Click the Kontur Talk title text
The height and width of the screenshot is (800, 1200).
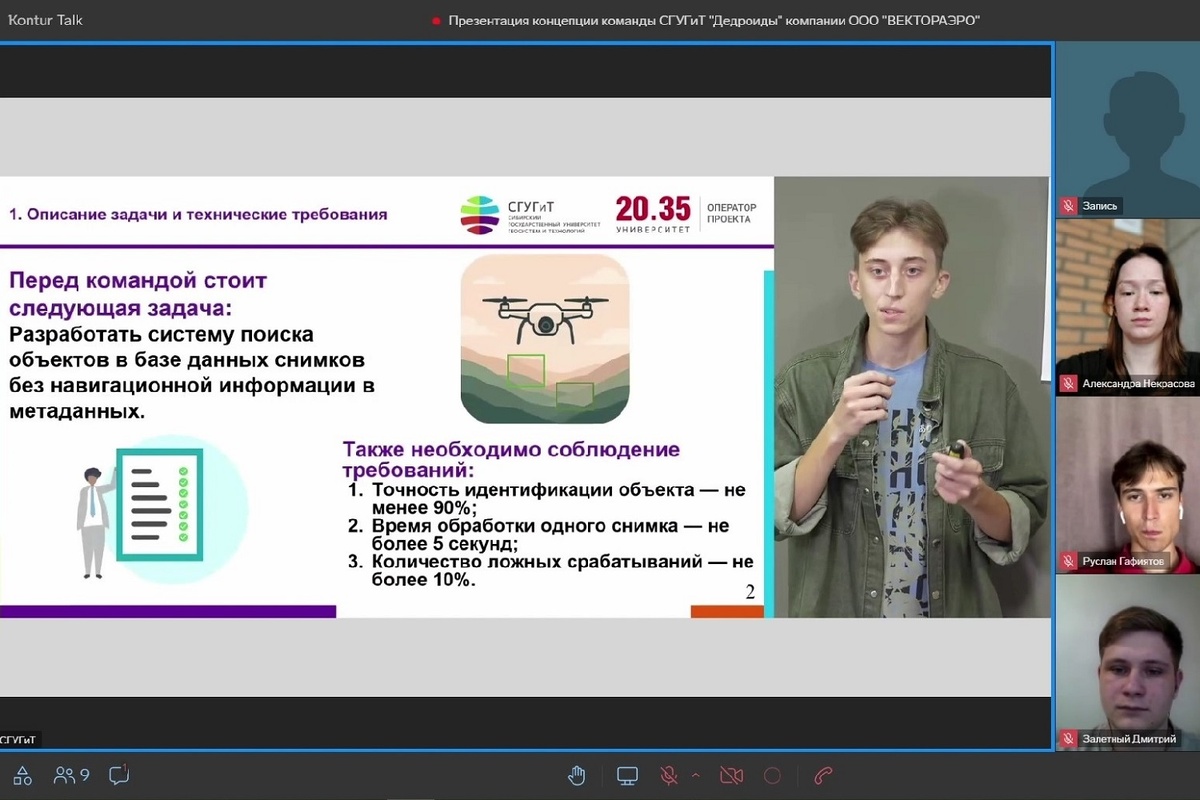click(x=45, y=20)
